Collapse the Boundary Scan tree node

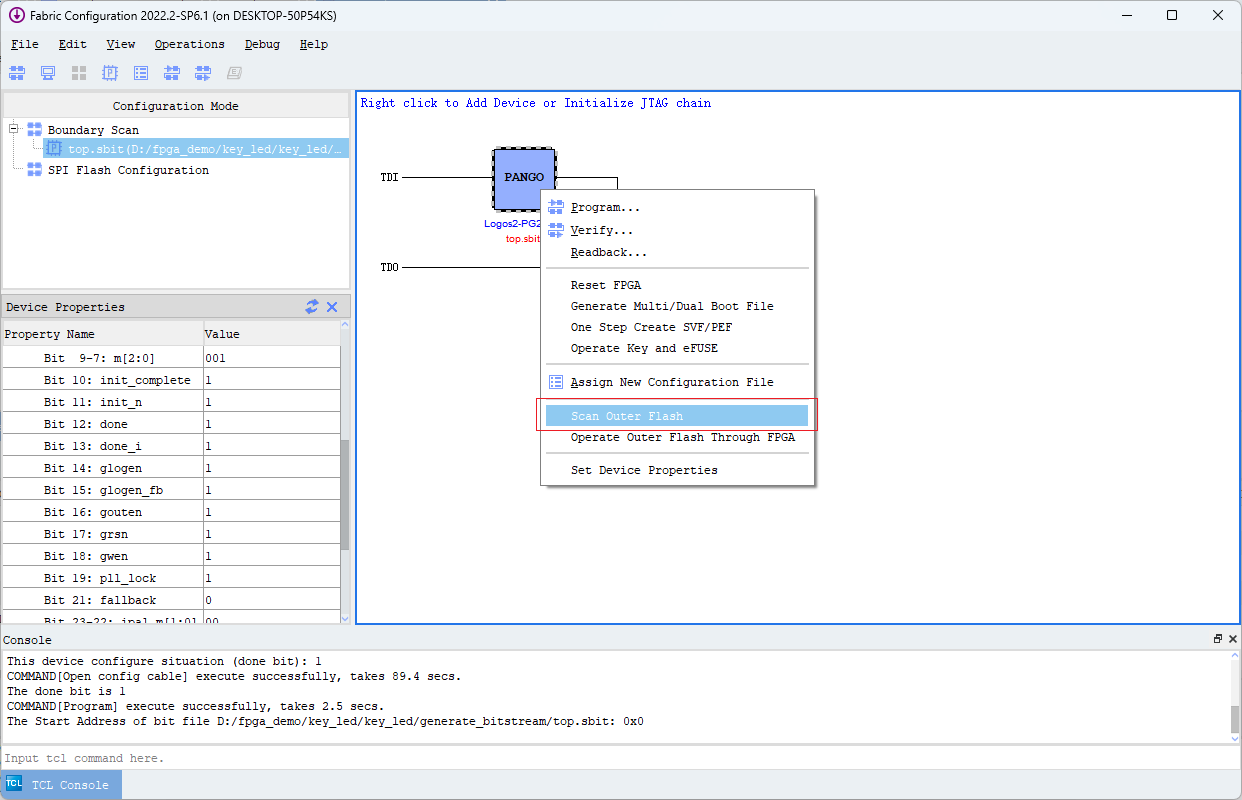pyautogui.click(x=14, y=129)
